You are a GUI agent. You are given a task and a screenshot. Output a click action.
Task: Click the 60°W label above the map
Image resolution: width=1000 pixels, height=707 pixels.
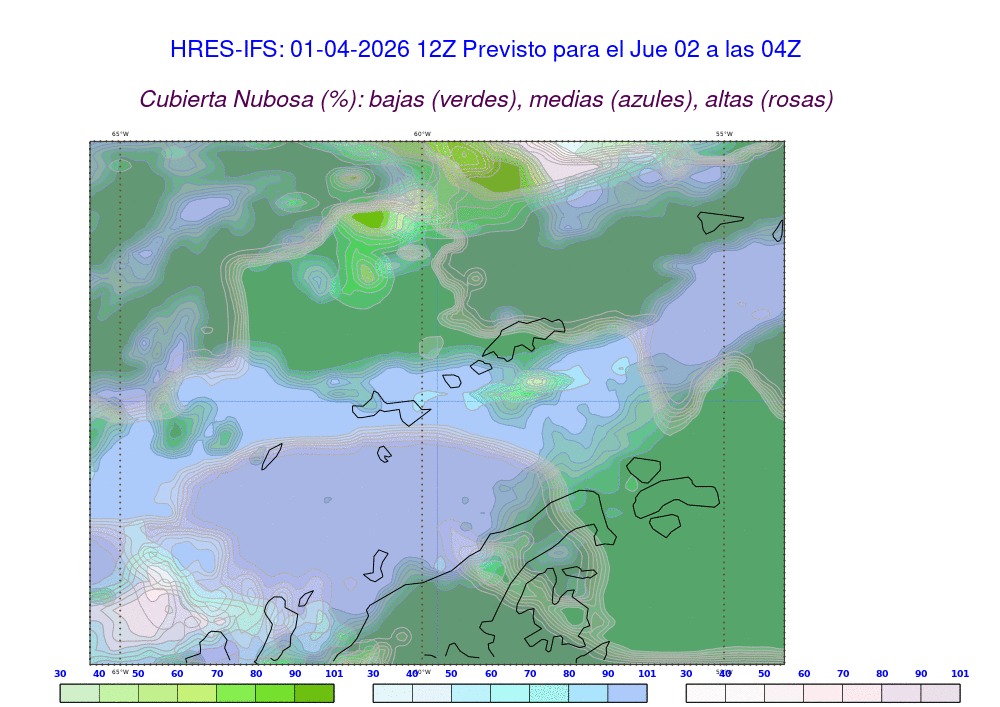pyautogui.click(x=422, y=134)
